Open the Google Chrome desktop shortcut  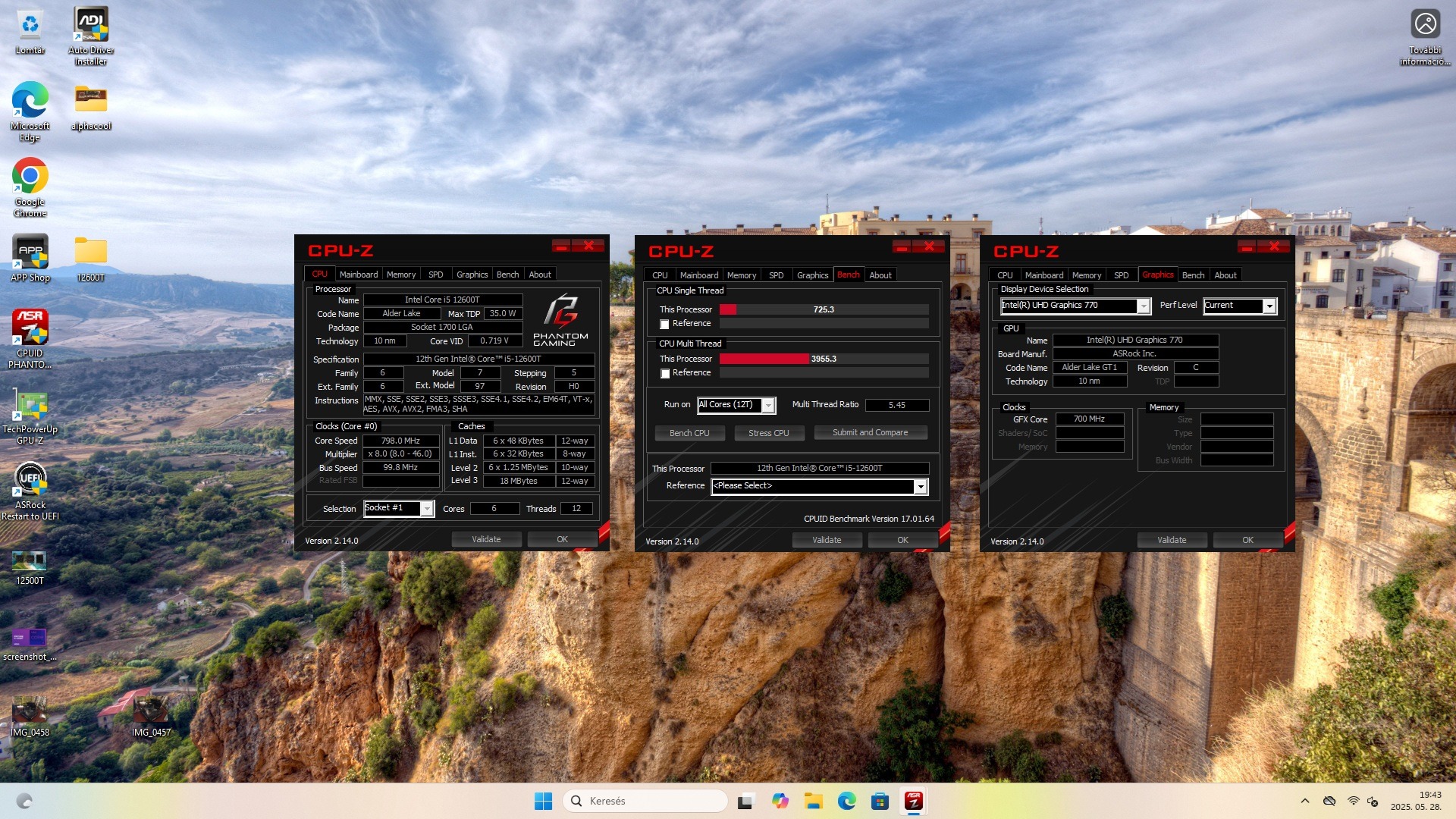pyautogui.click(x=30, y=187)
